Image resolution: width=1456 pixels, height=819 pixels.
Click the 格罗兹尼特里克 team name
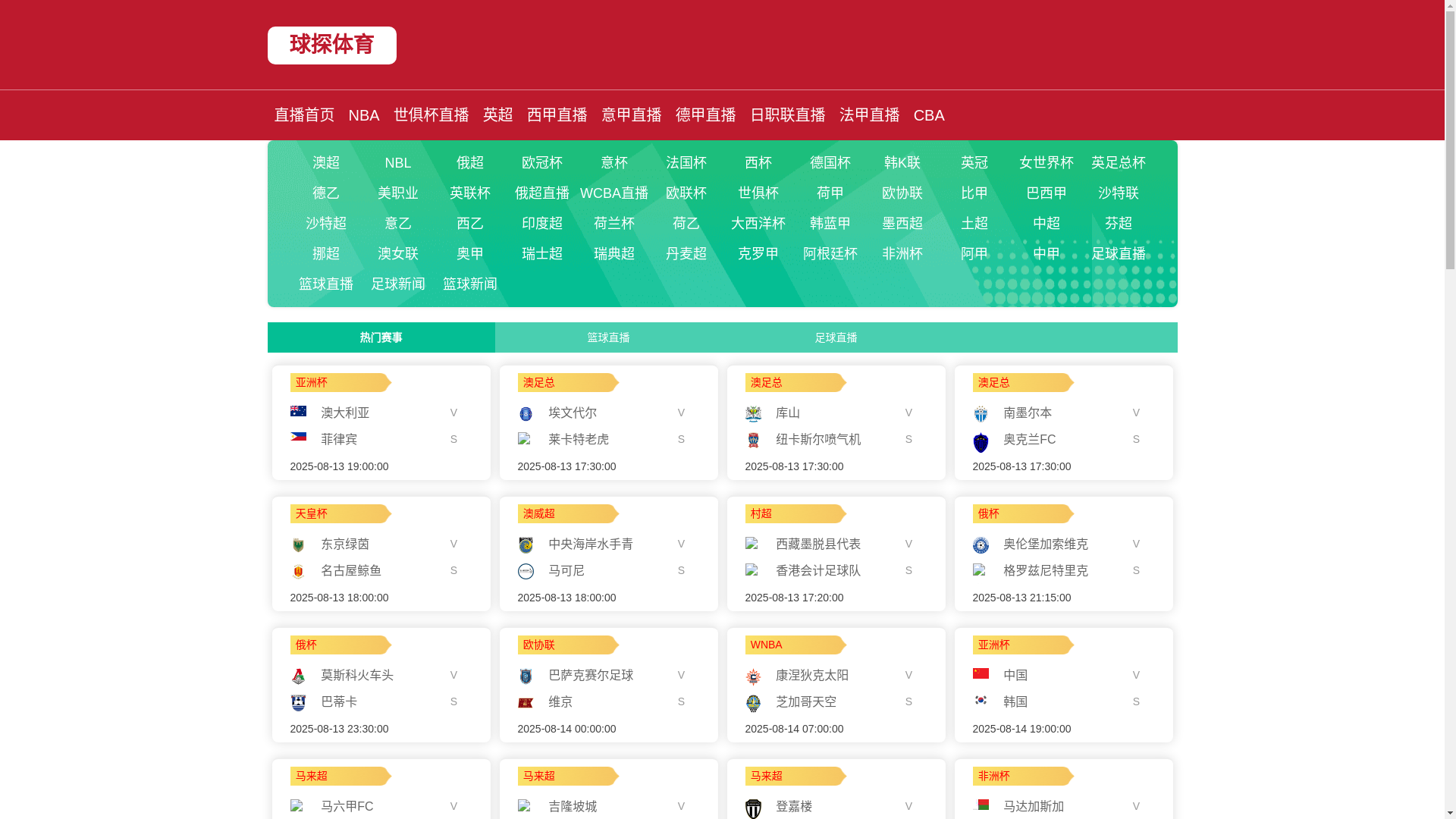(1046, 570)
